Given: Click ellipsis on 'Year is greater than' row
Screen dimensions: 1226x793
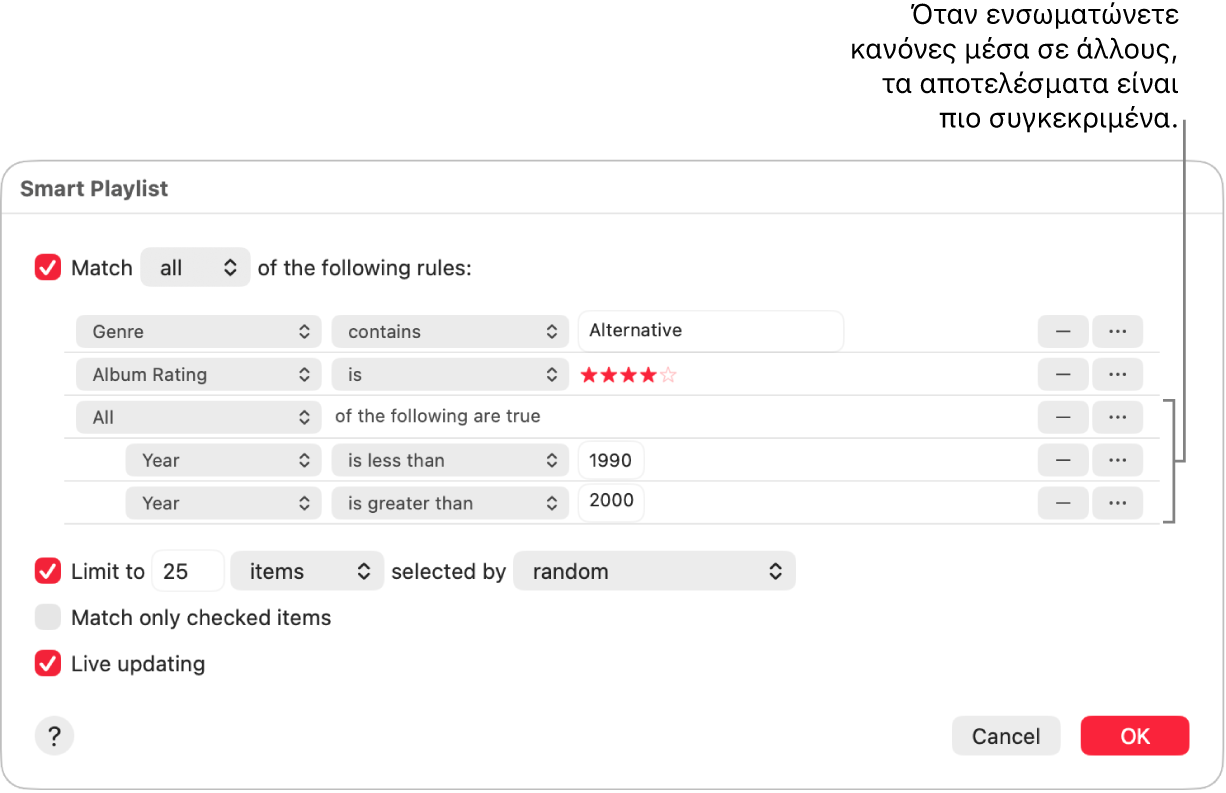Looking at the screenshot, I should point(1117,503).
